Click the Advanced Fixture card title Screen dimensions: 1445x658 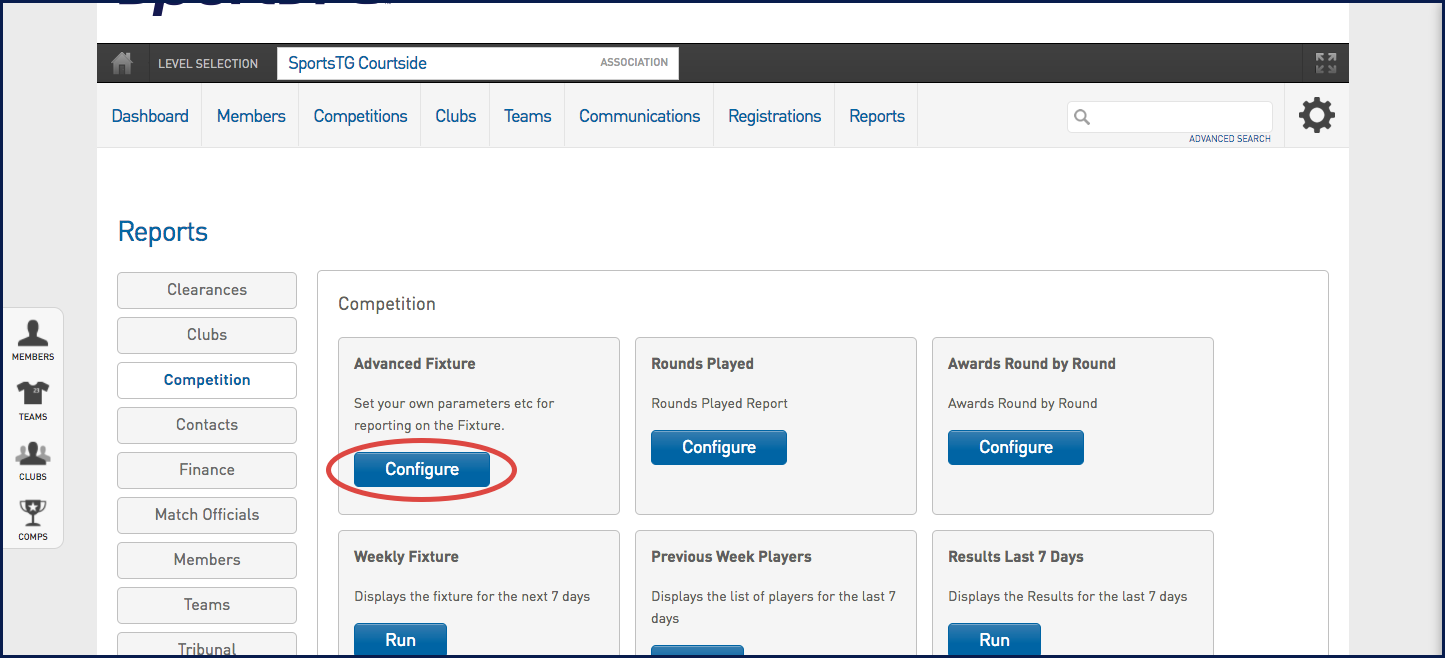415,364
